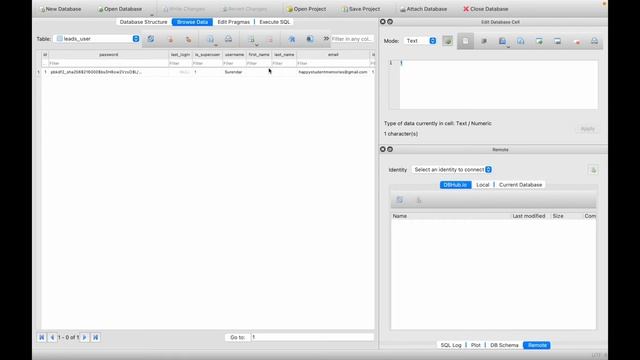The height and width of the screenshot is (360, 640).
Task: Click the Save Project toolbar button
Action: click(x=361, y=9)
